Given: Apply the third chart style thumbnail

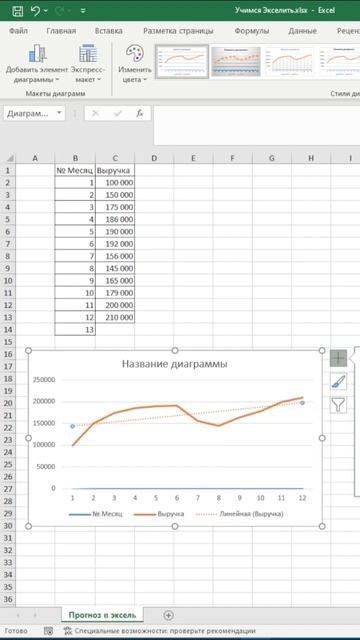Looking at the screenshot, I should 290,61.
